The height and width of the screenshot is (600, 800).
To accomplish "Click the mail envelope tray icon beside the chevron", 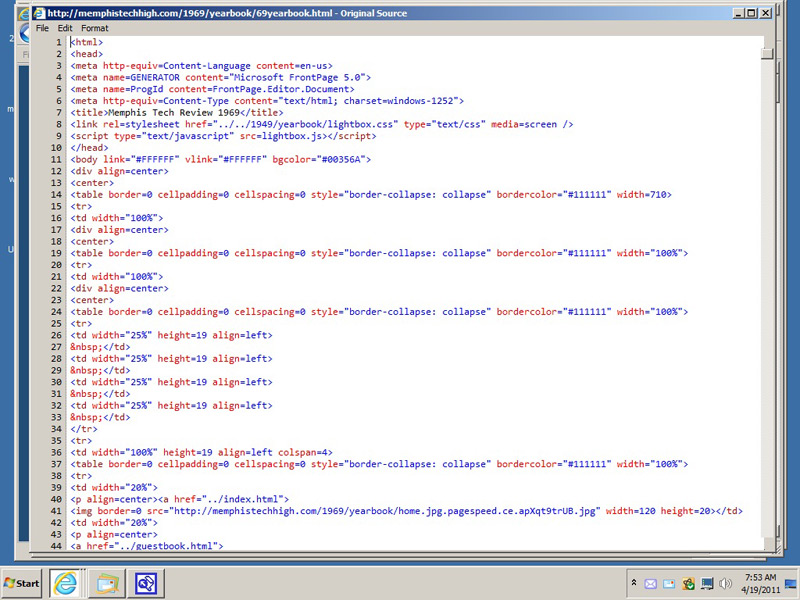I will click(x=650, y=584).
